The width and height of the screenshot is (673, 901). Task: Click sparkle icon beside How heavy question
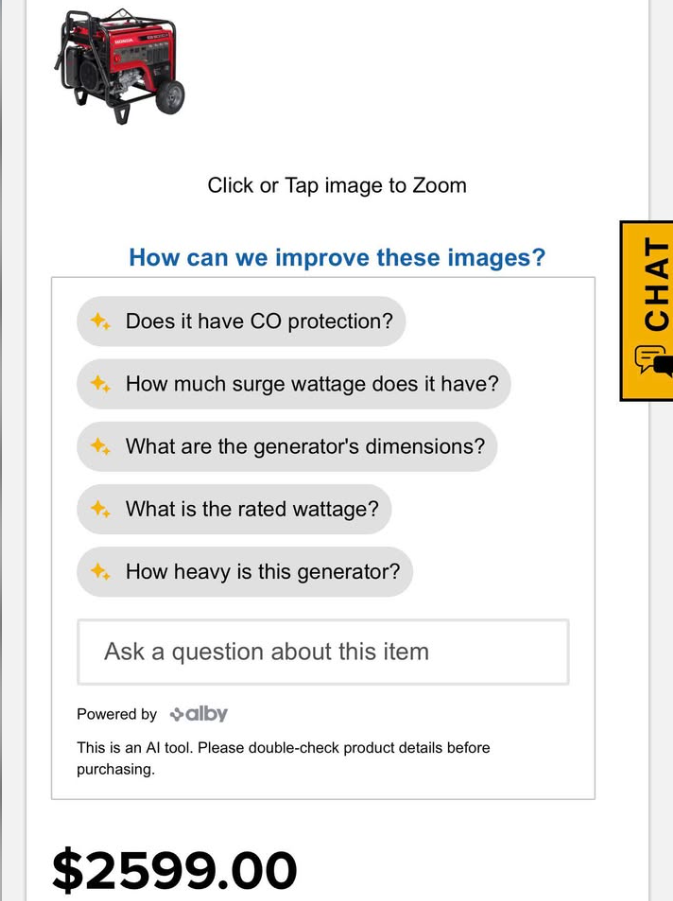100,572
